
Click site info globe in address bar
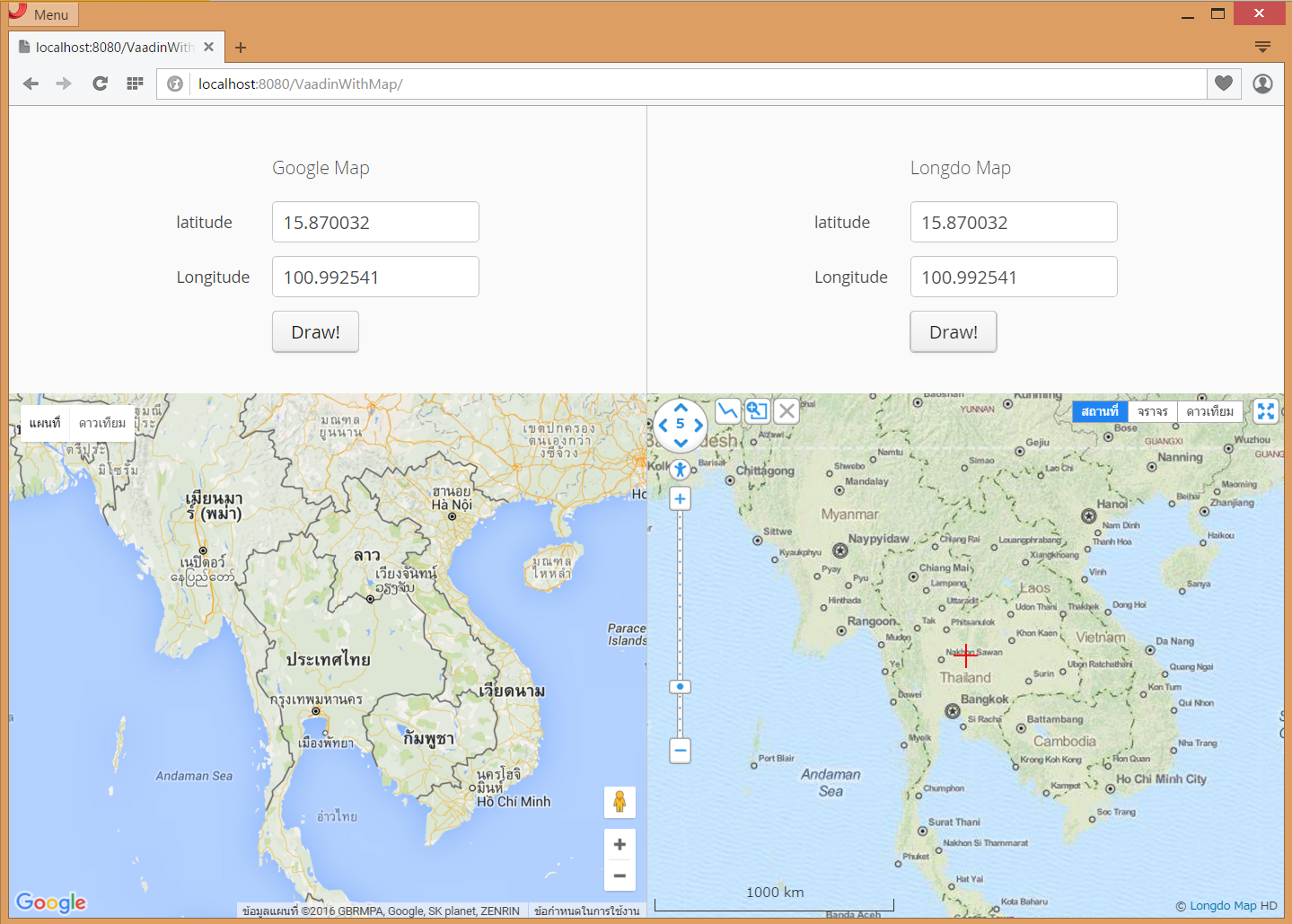pyautogui.click(x=175, y=84)
